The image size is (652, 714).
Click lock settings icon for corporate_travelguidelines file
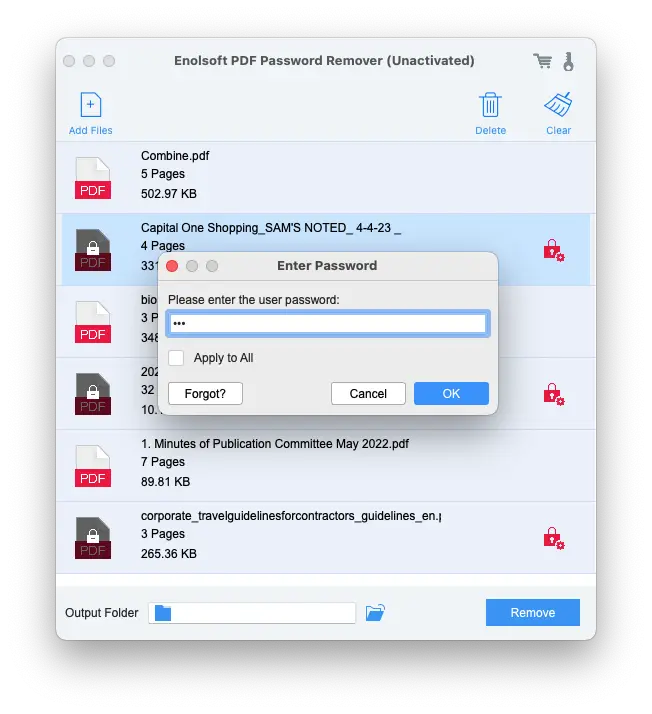click(x=554, y=538)
